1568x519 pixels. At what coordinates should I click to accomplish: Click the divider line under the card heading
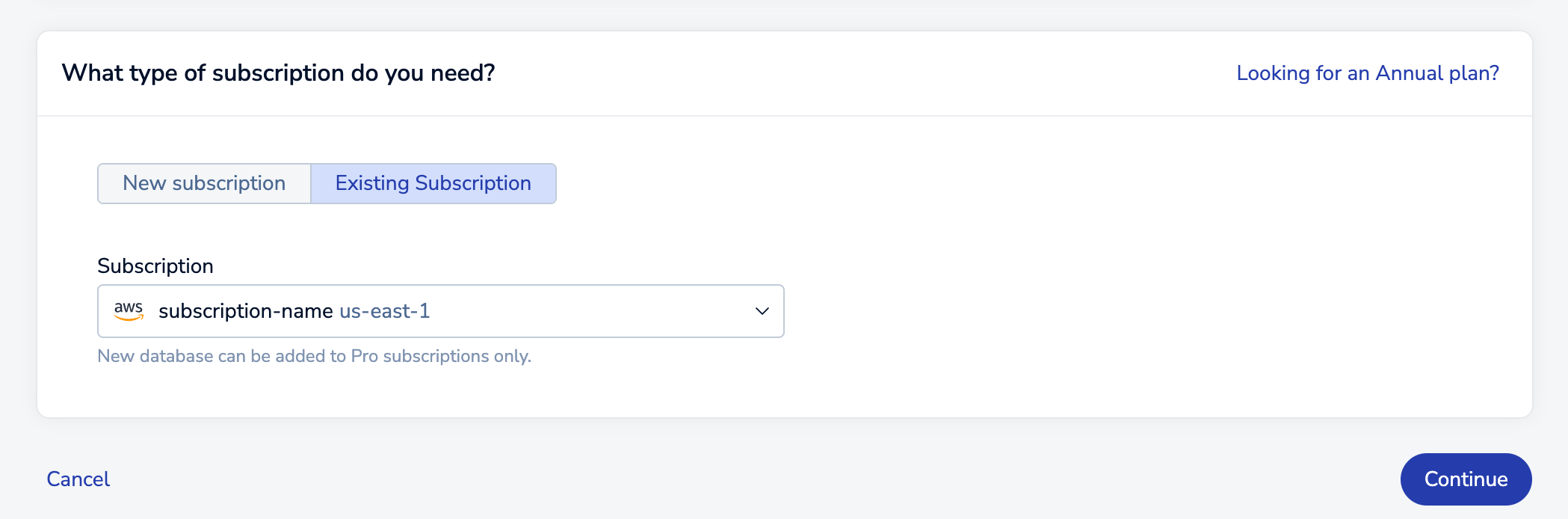(x=785, y=116)
